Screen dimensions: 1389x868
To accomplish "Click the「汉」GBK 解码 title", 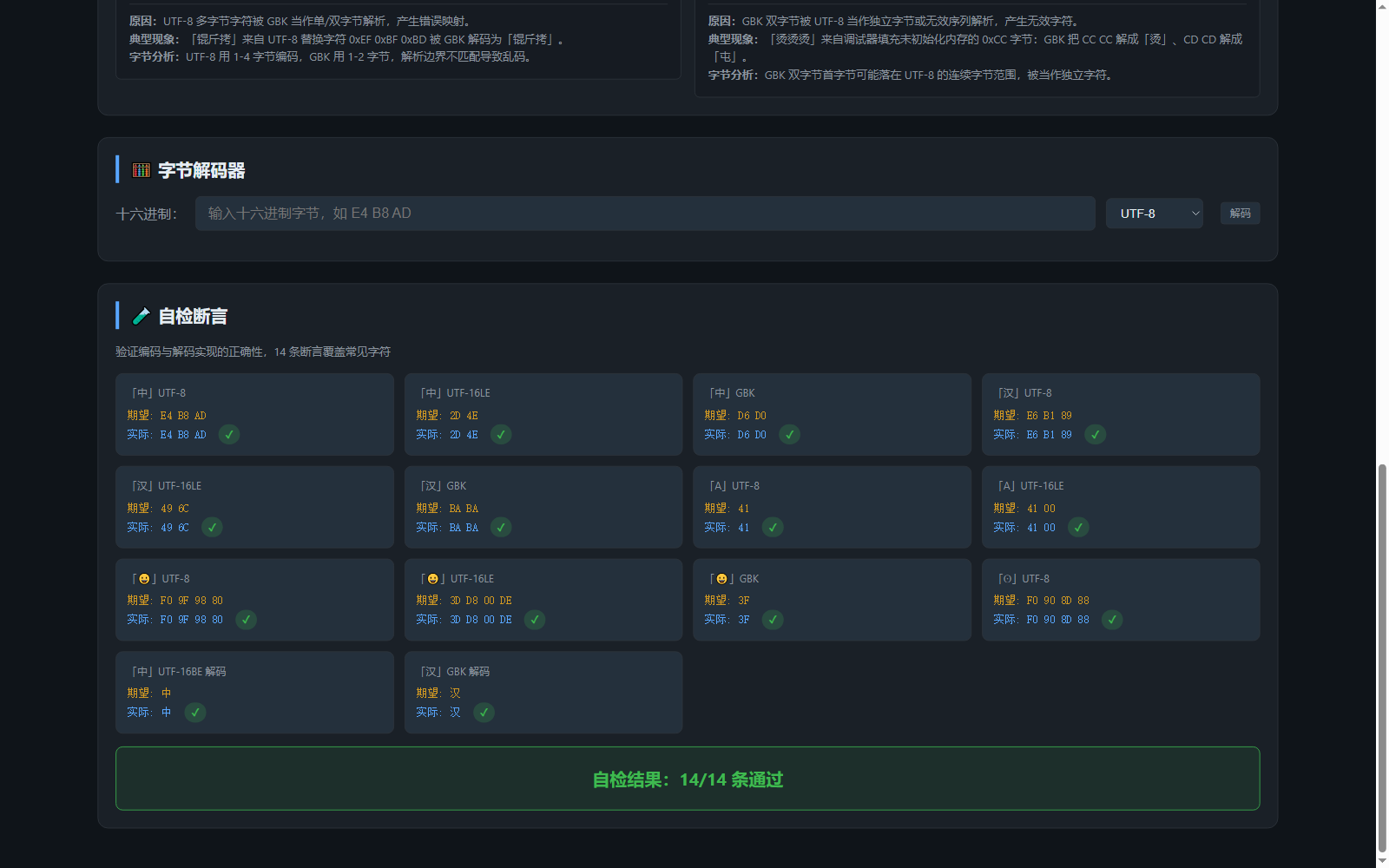I will coord(453,672).
